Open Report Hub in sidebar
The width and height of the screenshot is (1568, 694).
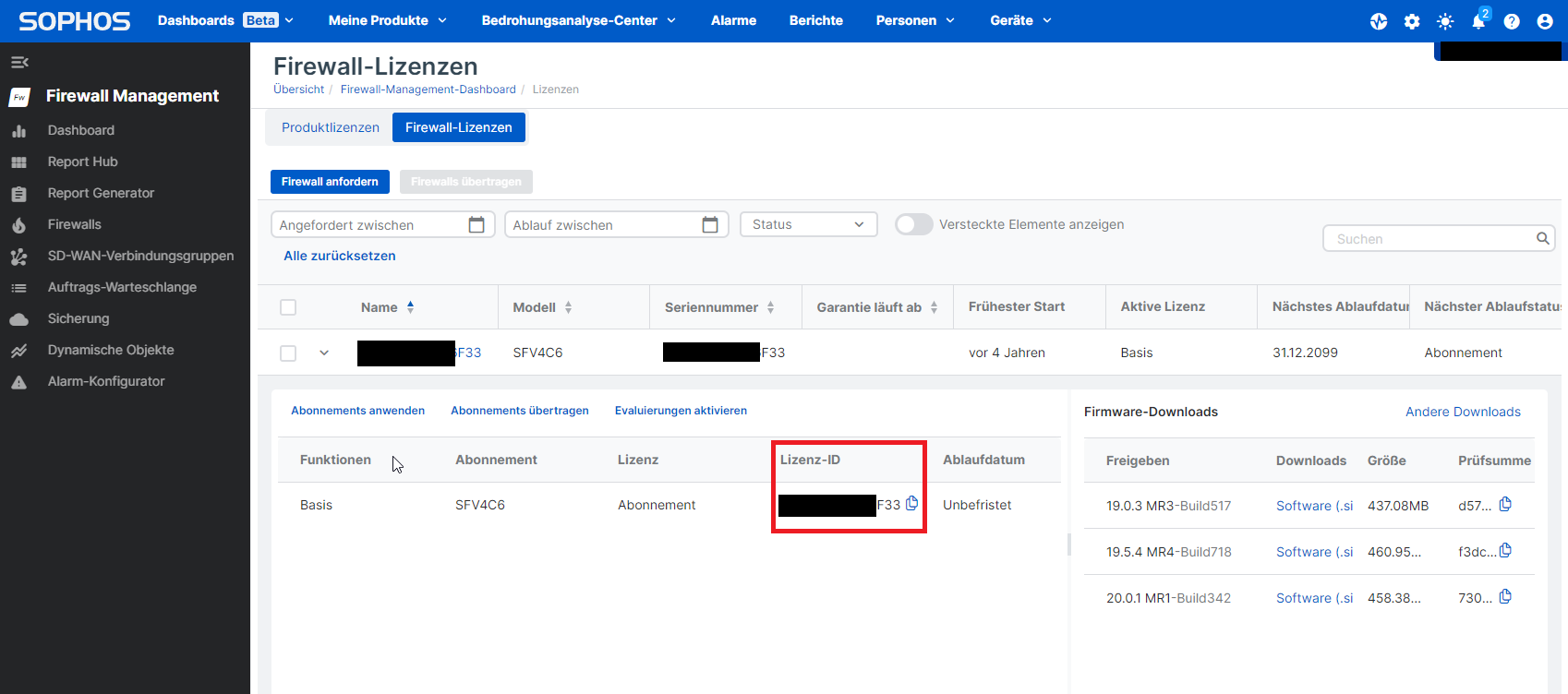click(x=83, y=162)
